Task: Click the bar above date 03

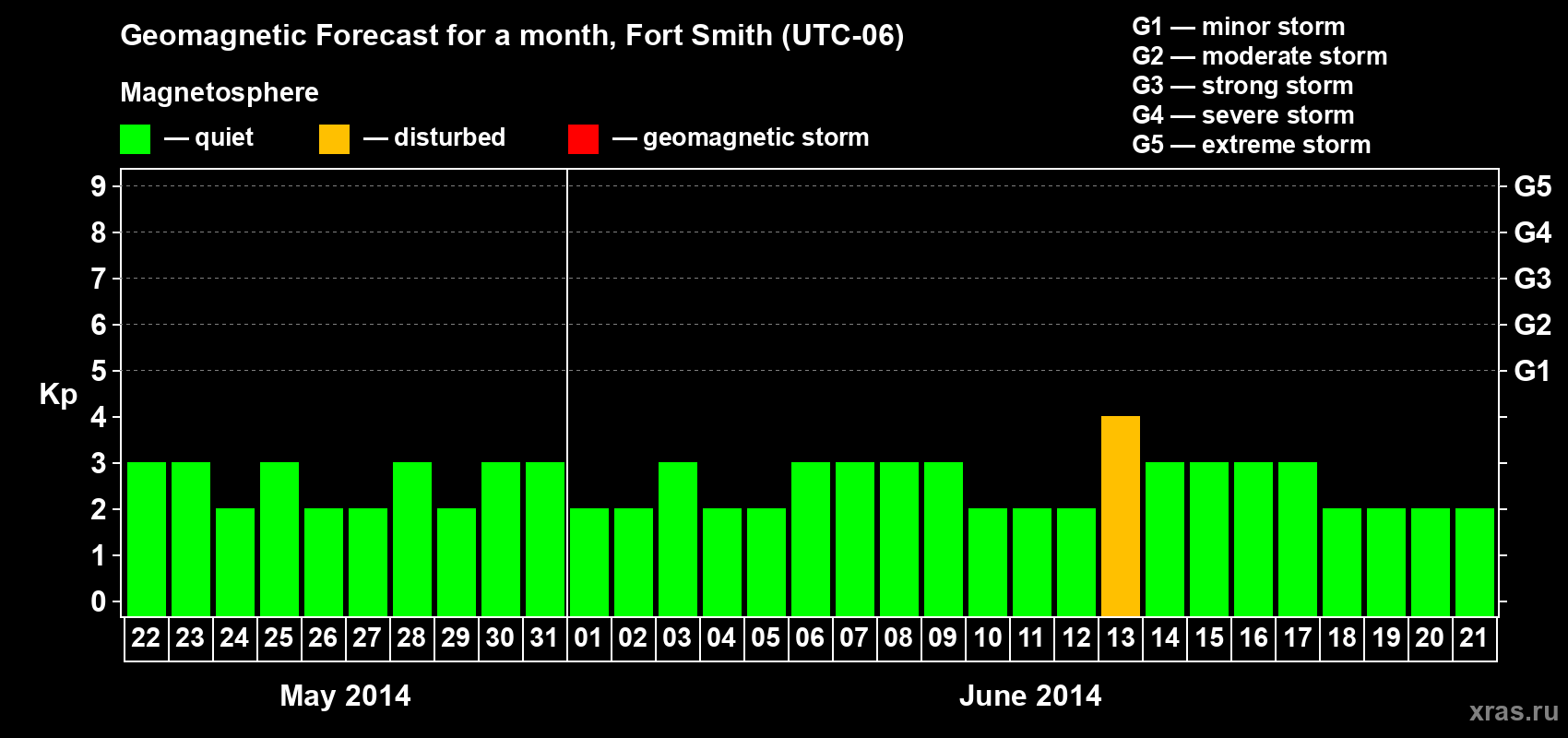Action: 678,539
